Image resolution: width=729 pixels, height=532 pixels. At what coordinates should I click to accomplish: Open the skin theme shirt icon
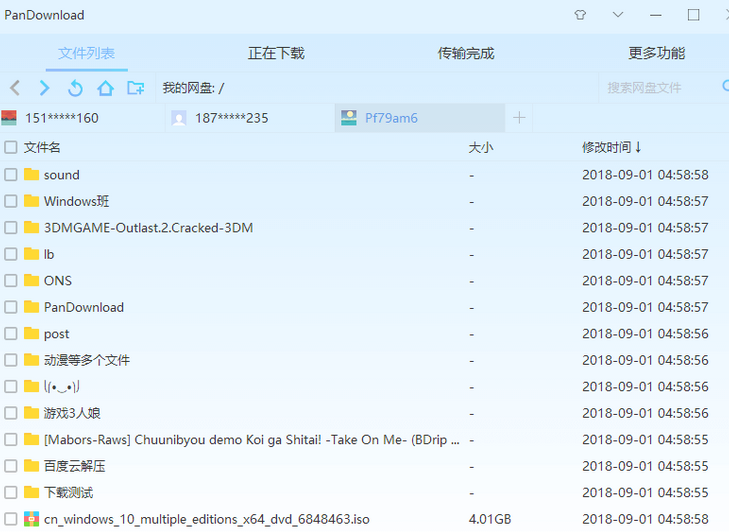[x=580, y=15]
